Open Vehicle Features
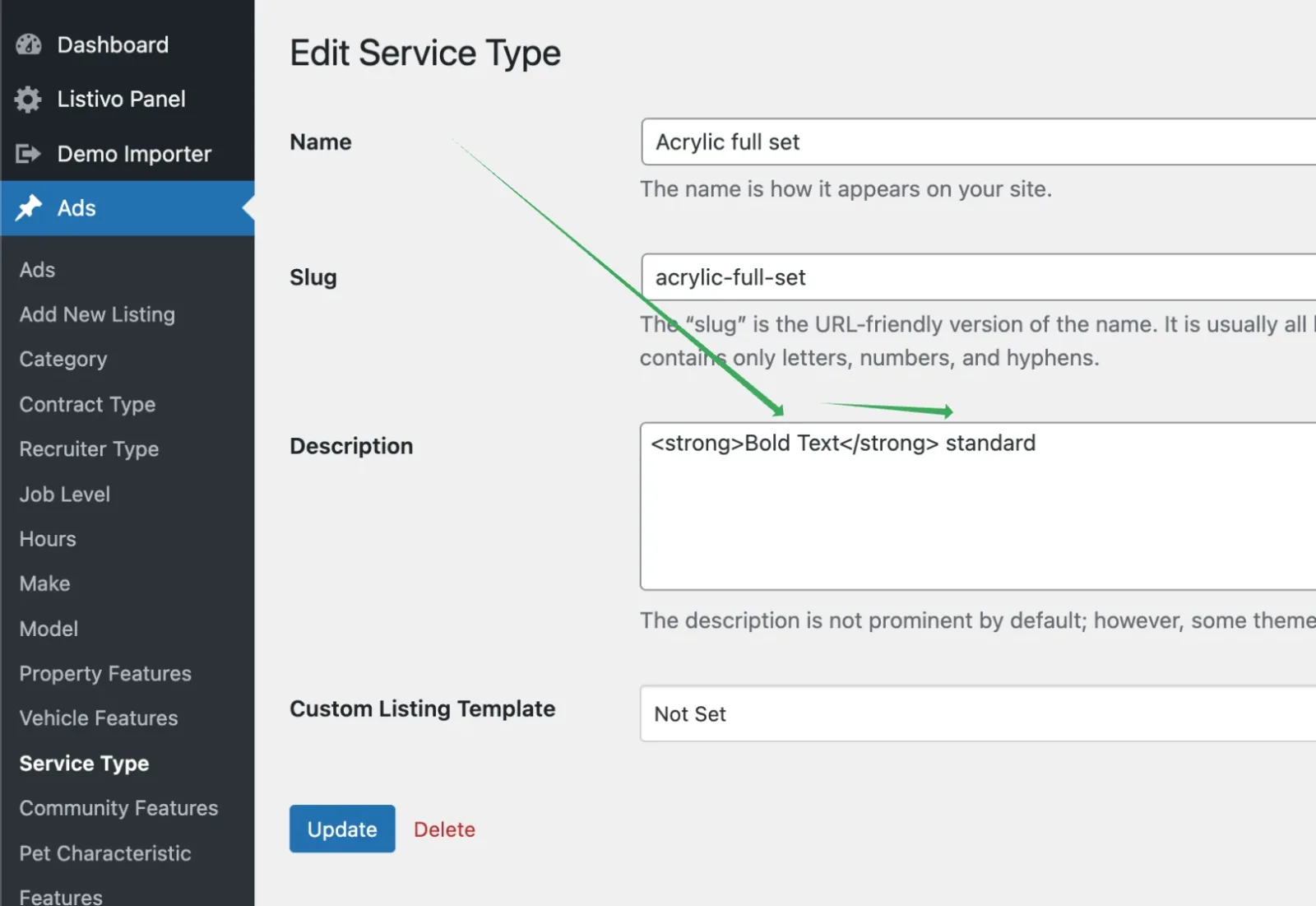The height and width of the screenshot is (906, 1316). click(x=99, y=718)
